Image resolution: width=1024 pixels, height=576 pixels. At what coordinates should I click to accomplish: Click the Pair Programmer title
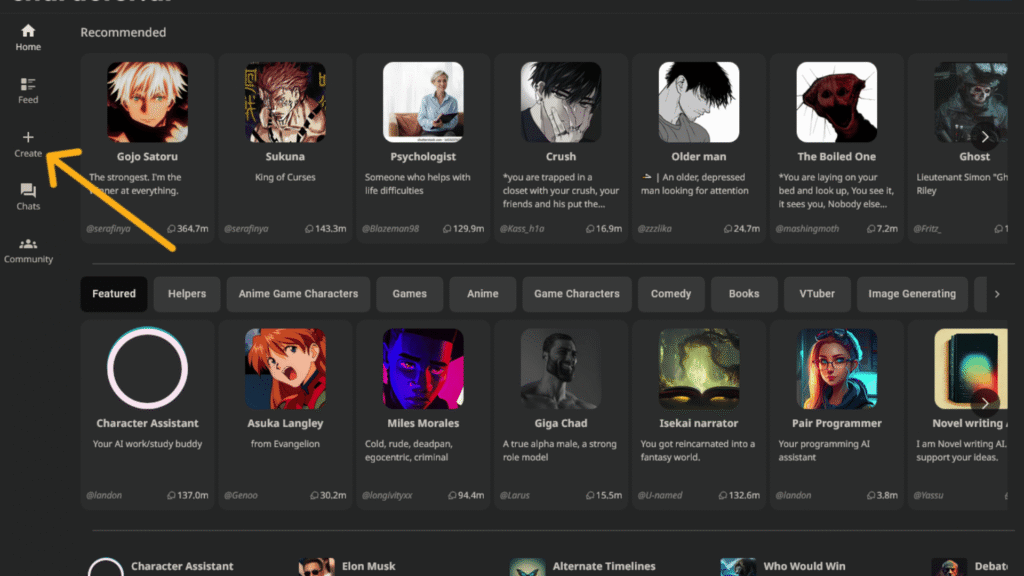(837, 423)
